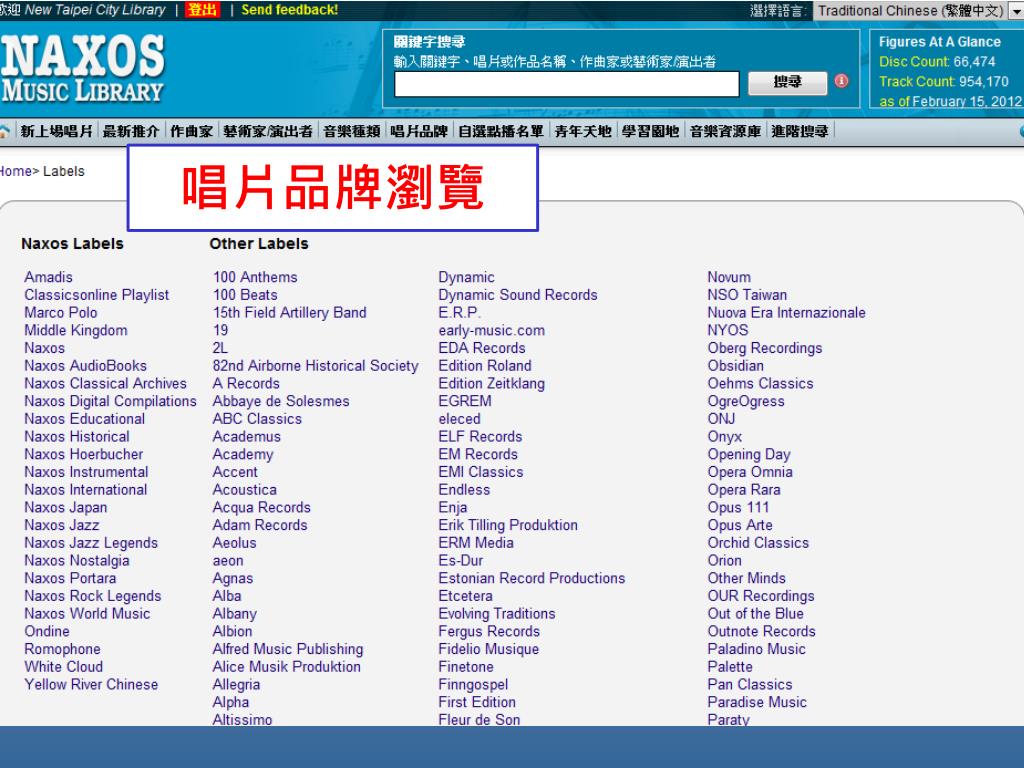Open the 音樂資源庫 menu
Screen dimensions: 1024x768
pos(725,131)
